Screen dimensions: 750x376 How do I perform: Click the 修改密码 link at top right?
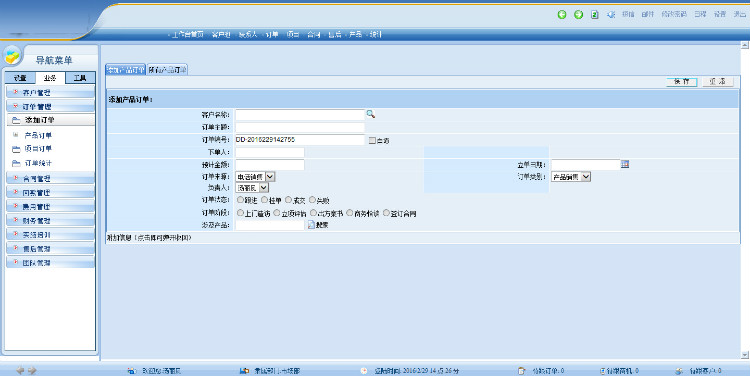click(x=674, y=14)
